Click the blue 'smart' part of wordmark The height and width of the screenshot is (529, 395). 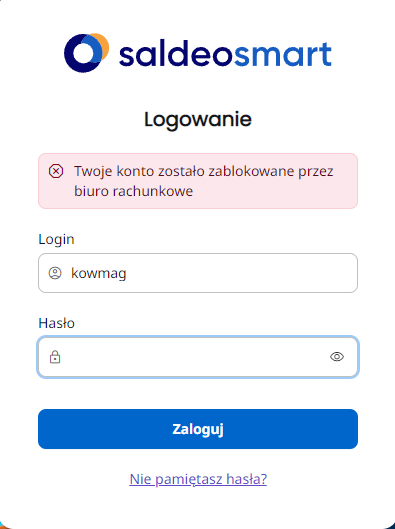pos(283,54)
